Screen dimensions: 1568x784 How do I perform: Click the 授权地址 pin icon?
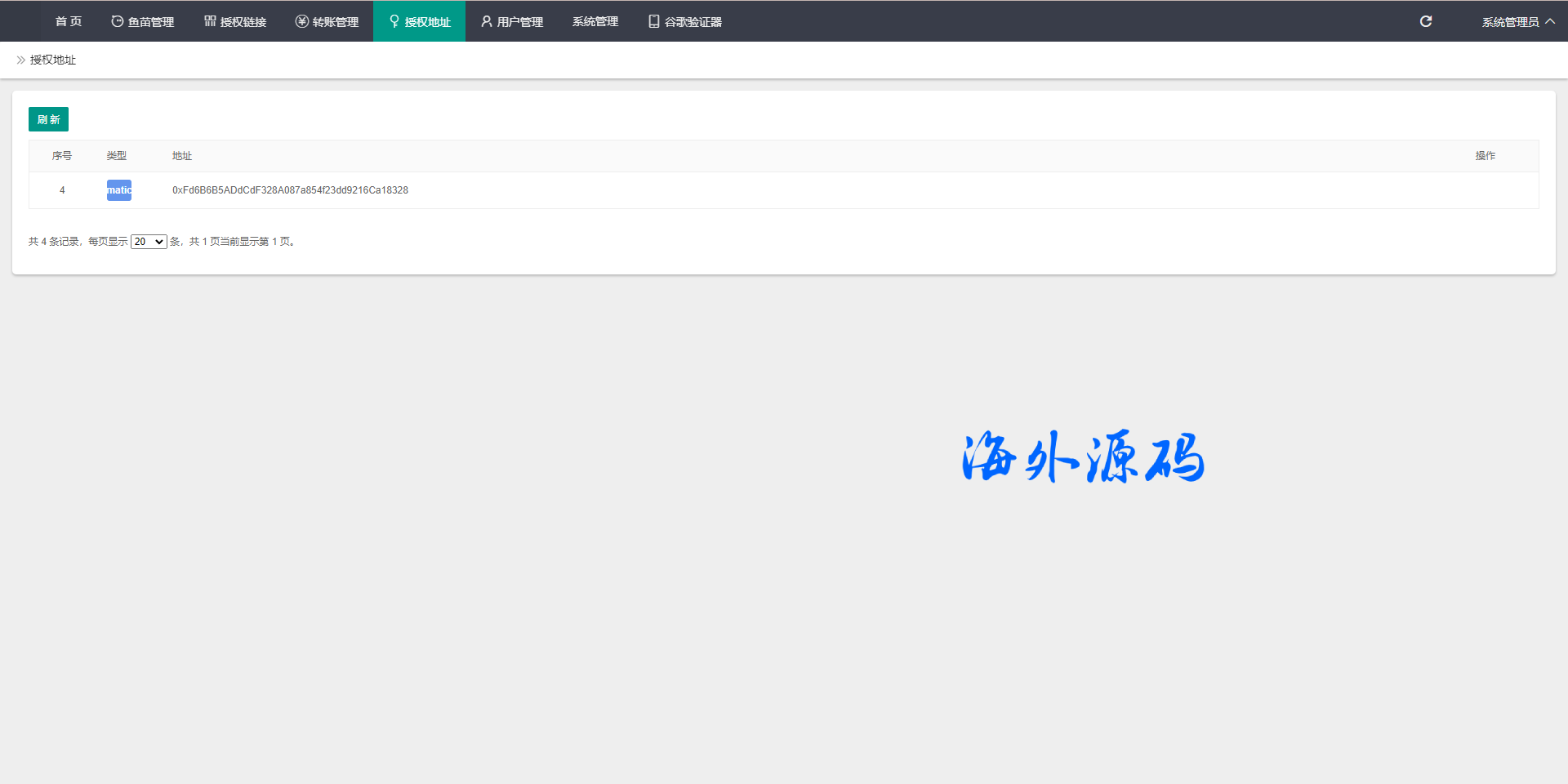(x=394, y=21)
